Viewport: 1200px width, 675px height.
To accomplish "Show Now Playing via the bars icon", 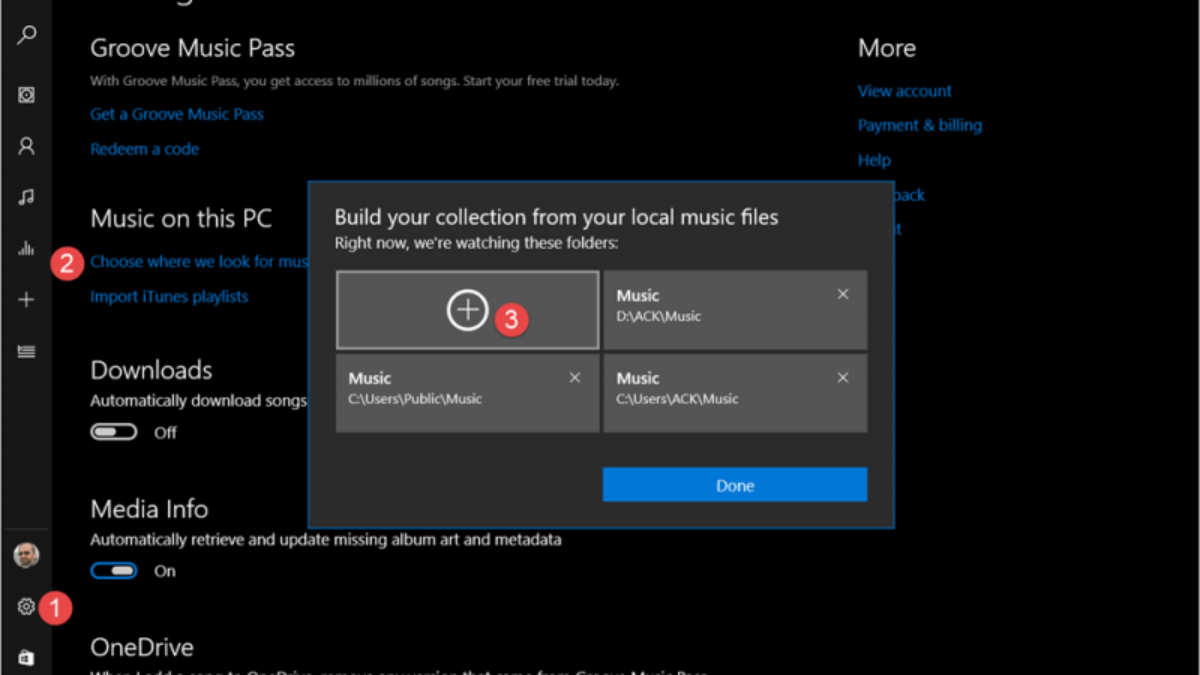I will pos(27,249).
